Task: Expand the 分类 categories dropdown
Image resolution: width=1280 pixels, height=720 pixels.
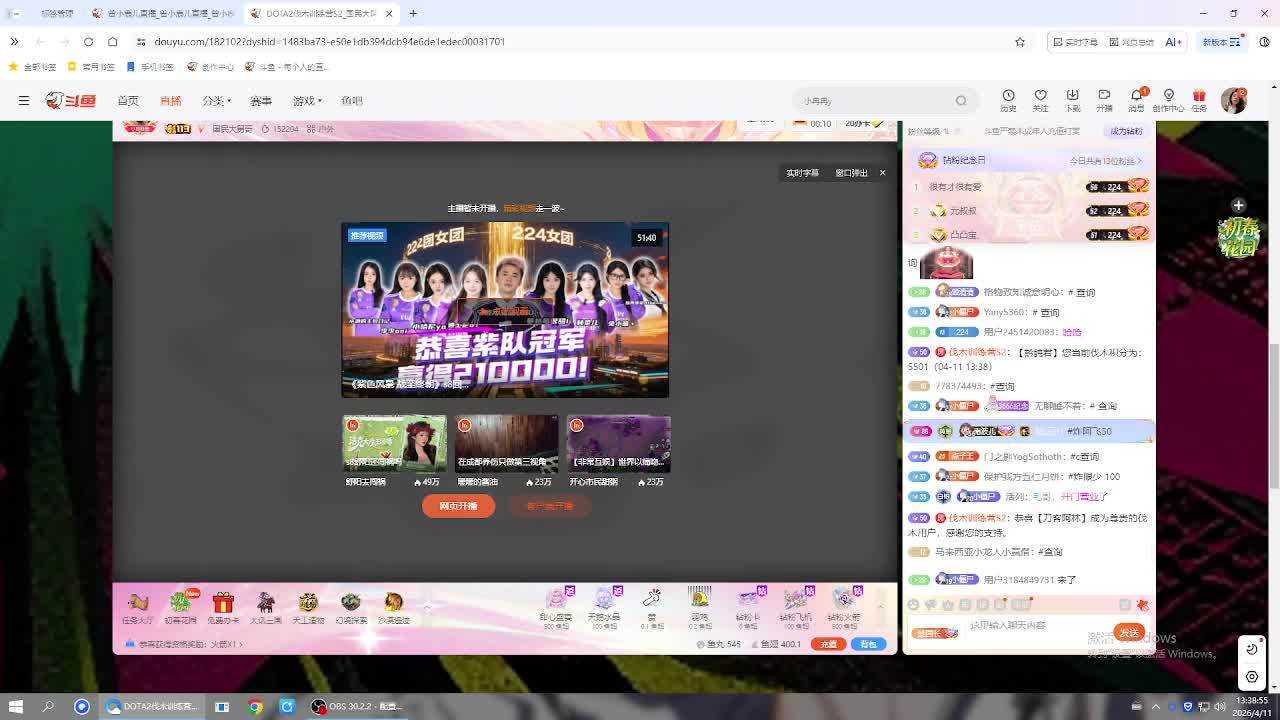Action: [216, 101]
